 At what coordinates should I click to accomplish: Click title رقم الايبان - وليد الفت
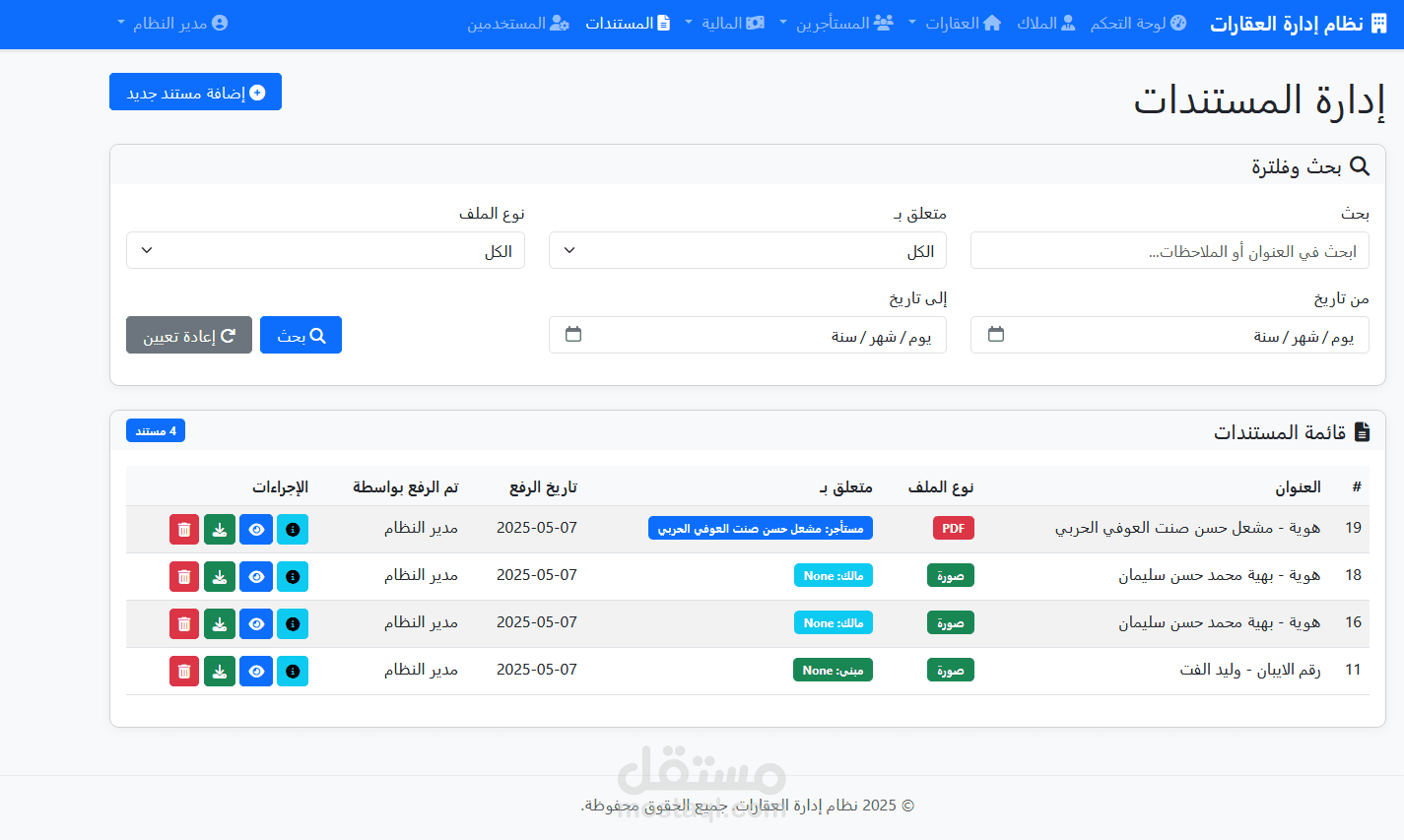click(1250, 670)
